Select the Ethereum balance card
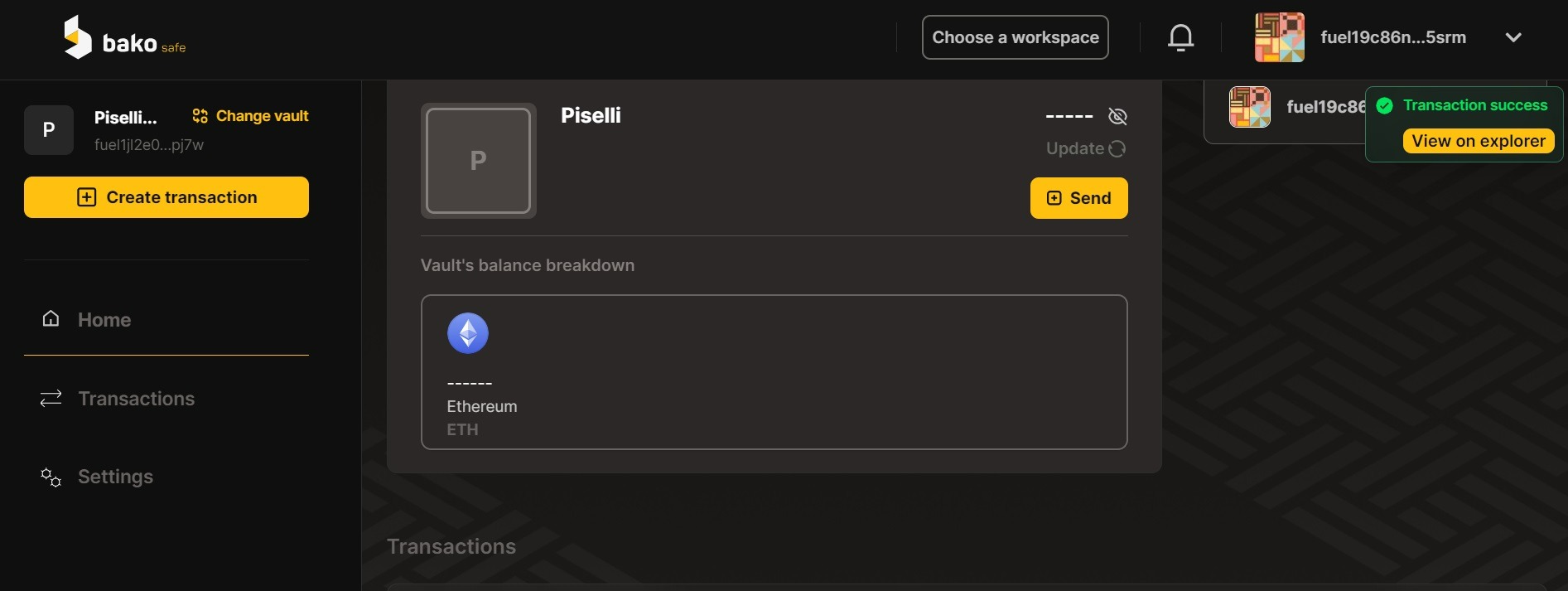This screenshot has height=591, width=1568. pyautogui.click(x=774, y=372)
